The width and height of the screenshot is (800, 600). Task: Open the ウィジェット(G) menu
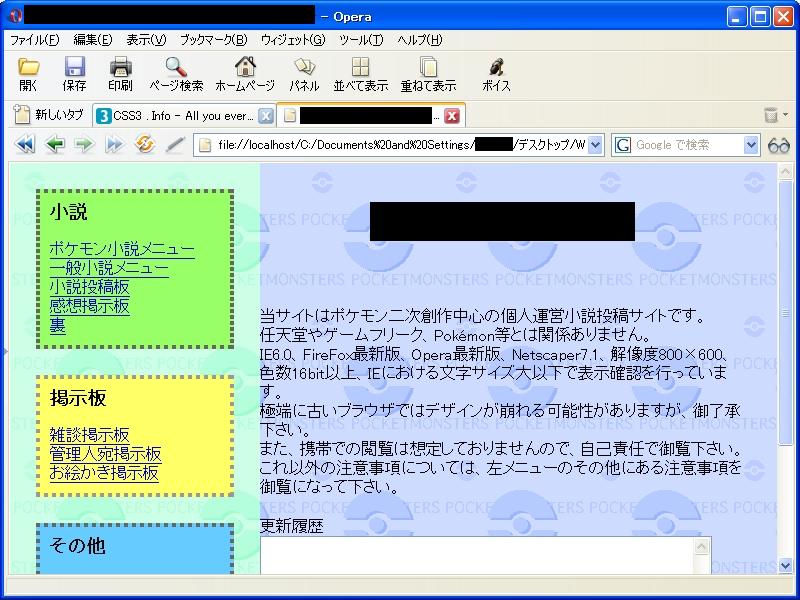[x=293, y=40]
